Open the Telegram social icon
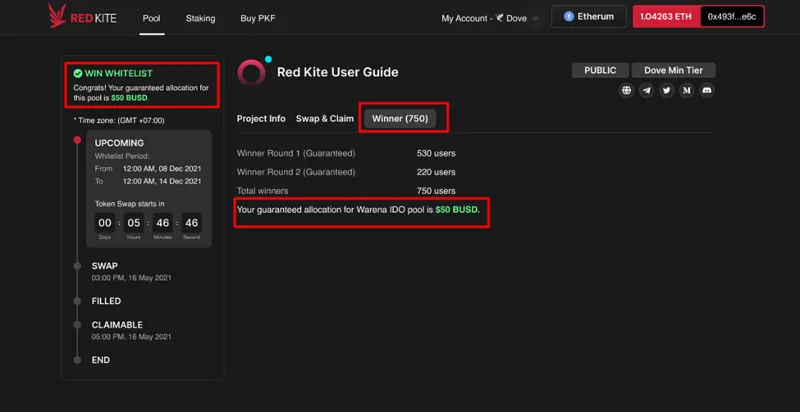 pos(646,90)
